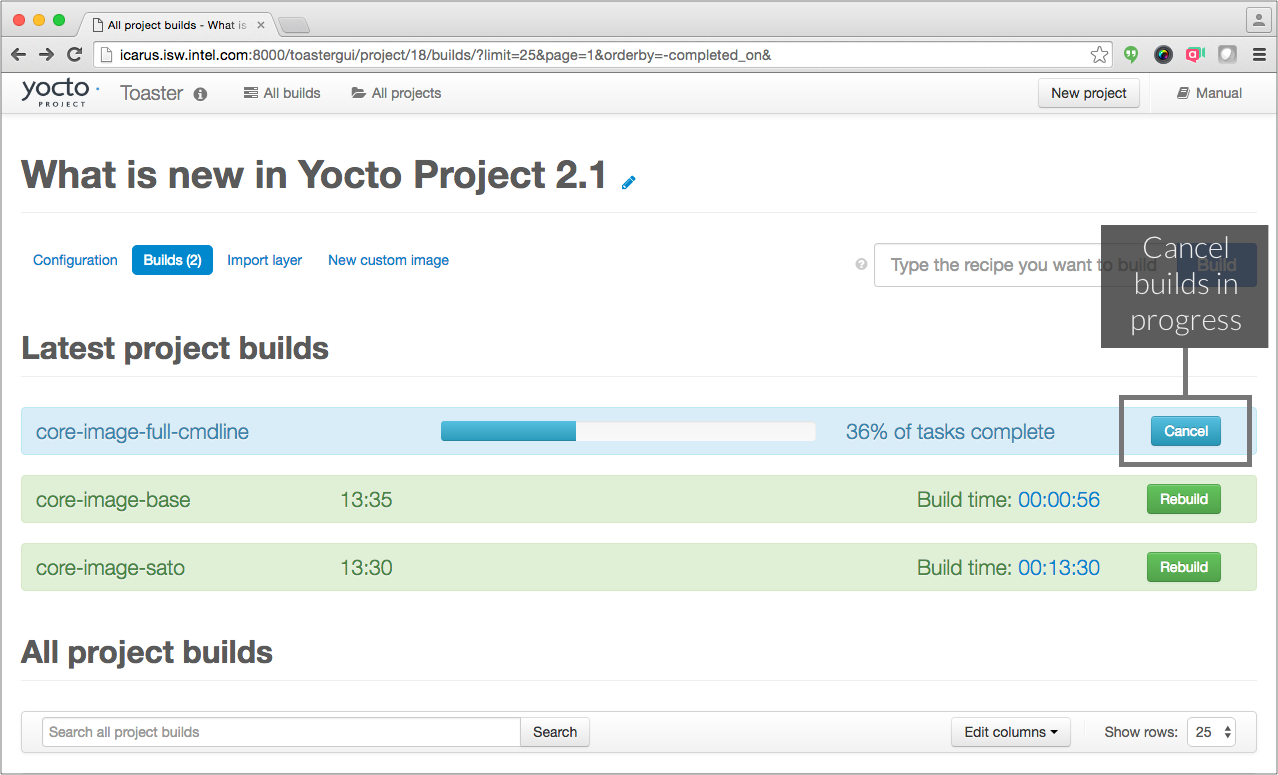Click the browser back arrow
Image resolution: width=1278 pixels, height=775 pixels.
(x=19, y=55)
